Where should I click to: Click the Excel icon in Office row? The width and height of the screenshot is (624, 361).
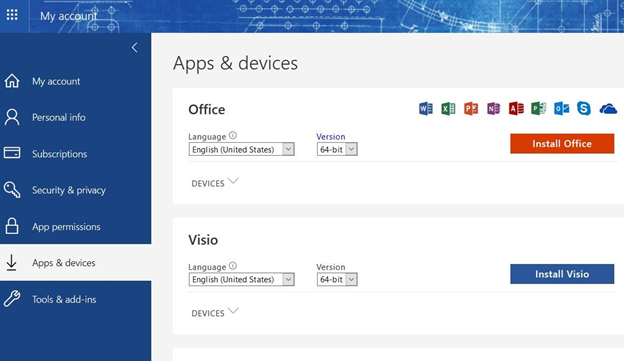[448, 108]
